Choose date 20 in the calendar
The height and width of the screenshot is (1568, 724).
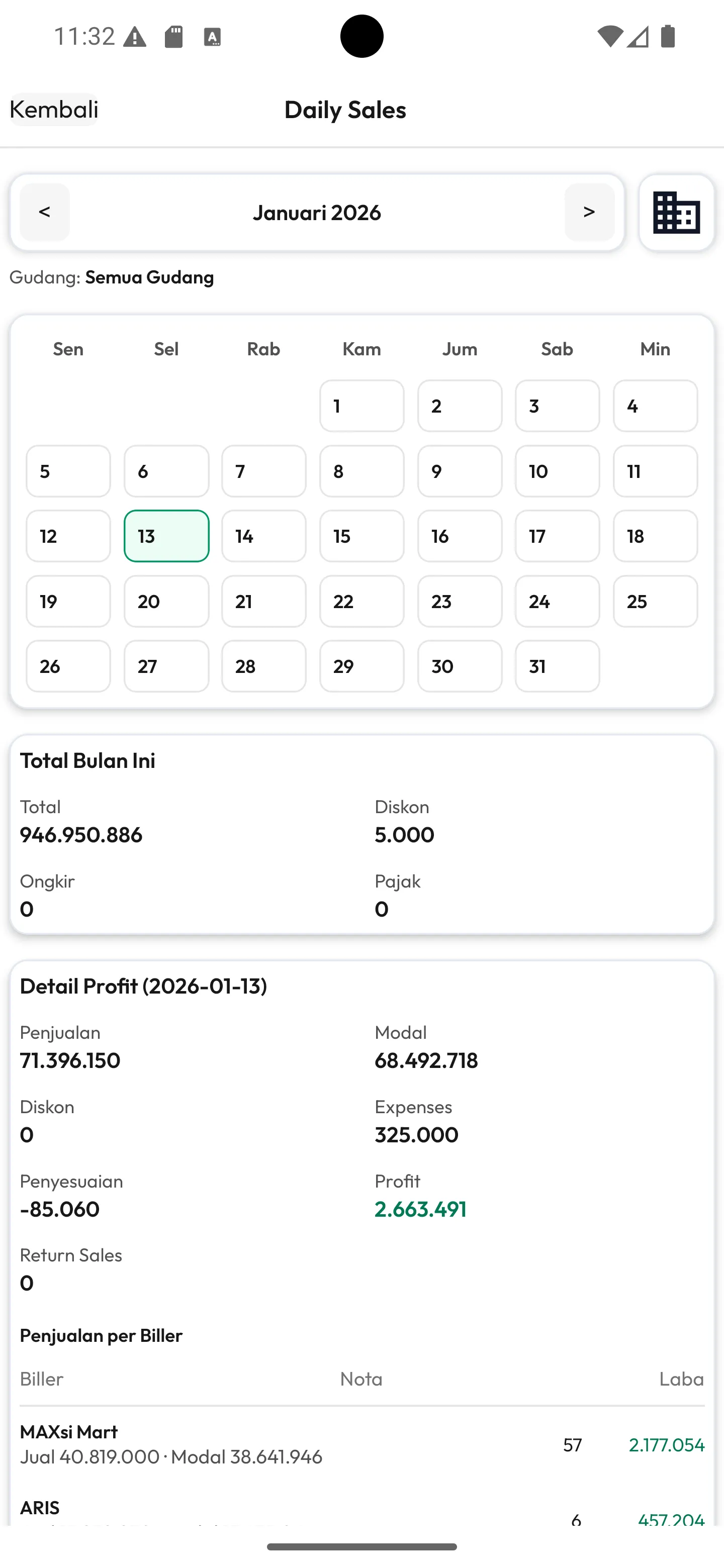pyautogui.click(x=166, y=602)
